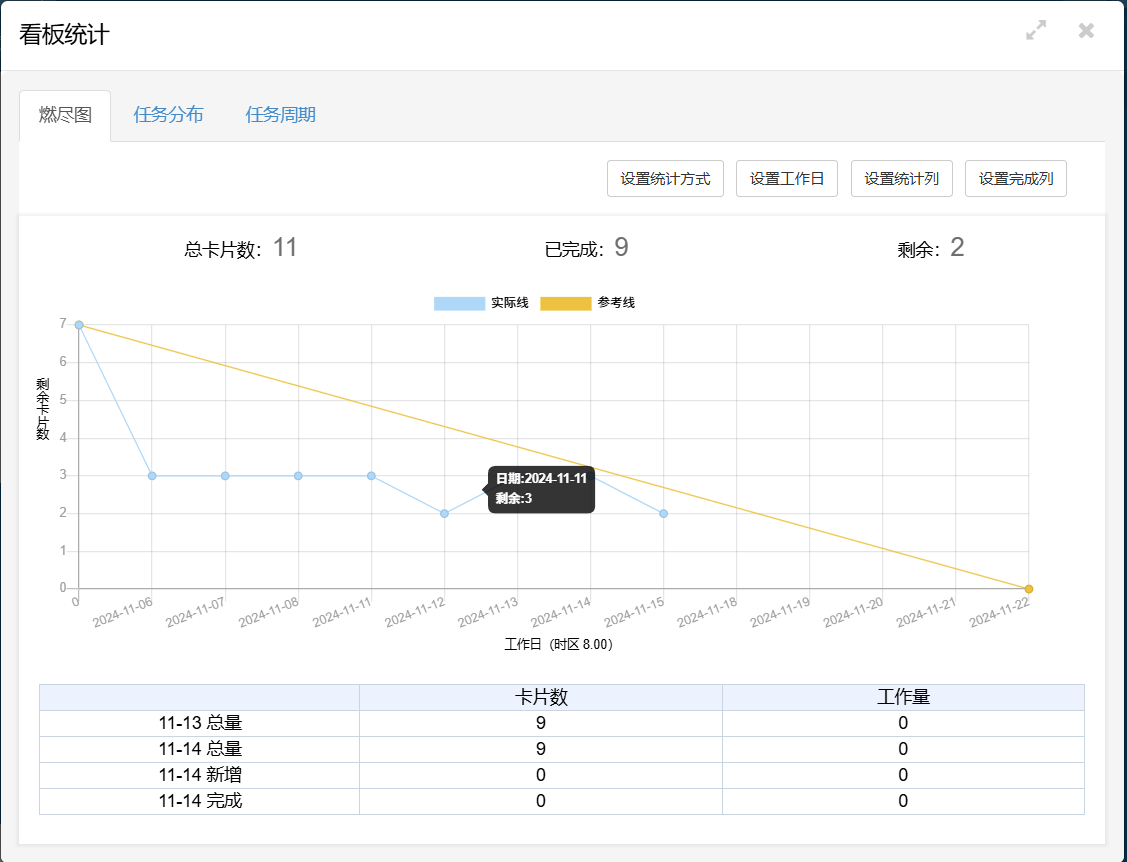Toggle the 实际线 legend swatch
This screenshot has height=862, width=1127.
tap(460, 303)
